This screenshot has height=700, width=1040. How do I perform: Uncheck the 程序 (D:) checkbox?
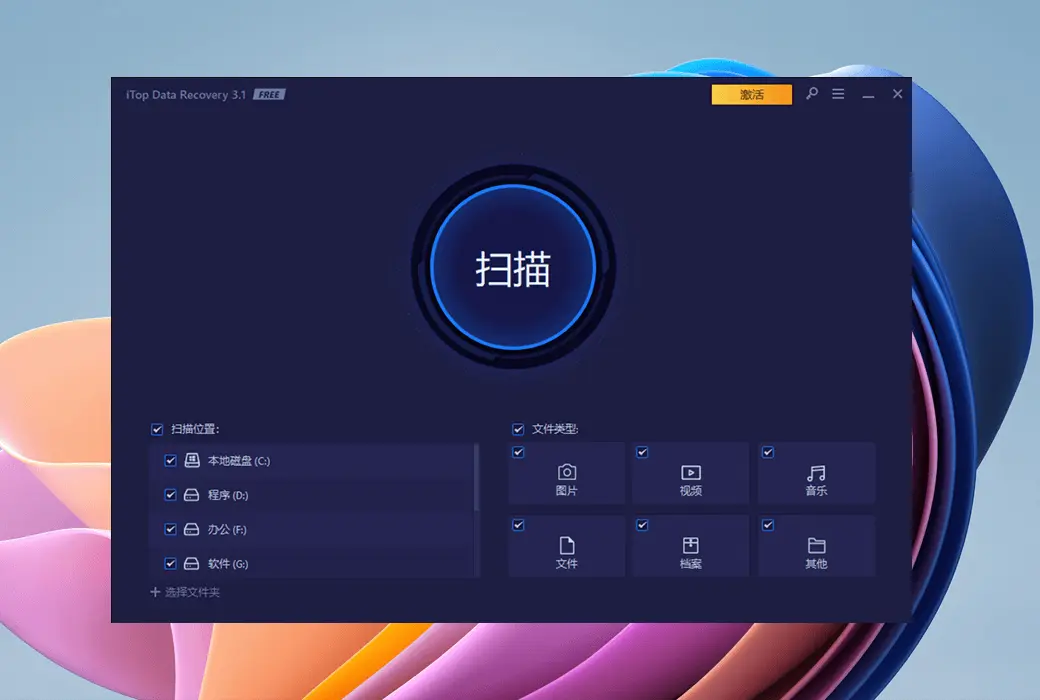point(170,495)
